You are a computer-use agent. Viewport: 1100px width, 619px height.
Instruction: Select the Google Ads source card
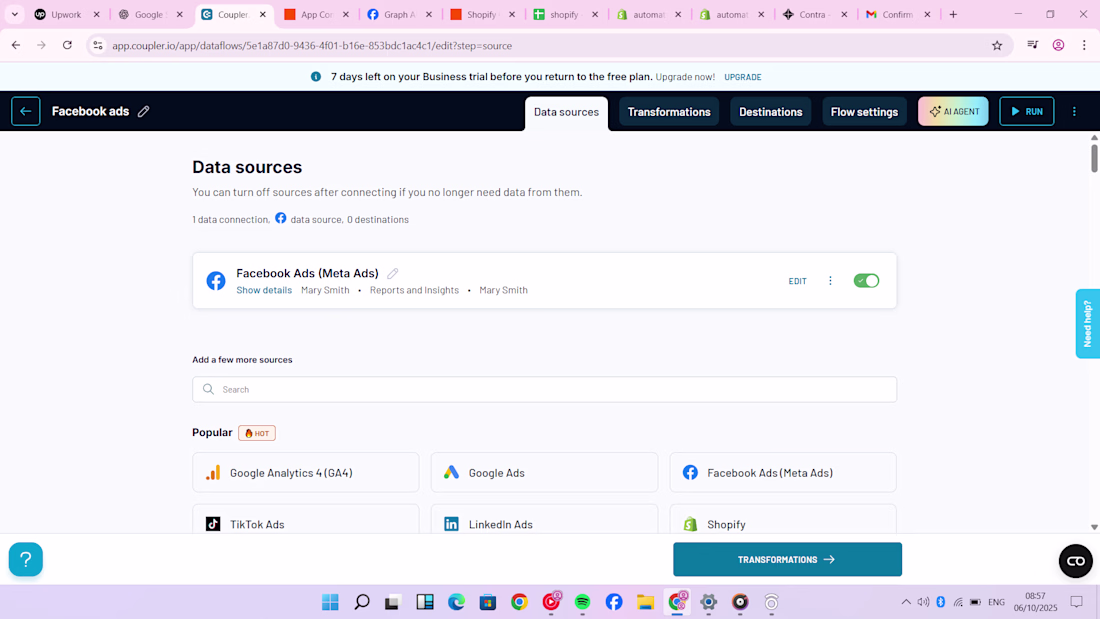[544, 472]
